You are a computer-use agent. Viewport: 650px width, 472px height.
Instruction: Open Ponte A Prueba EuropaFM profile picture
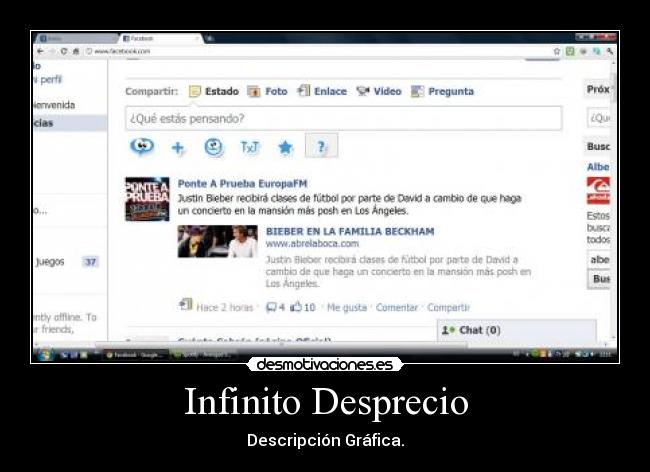148,199
